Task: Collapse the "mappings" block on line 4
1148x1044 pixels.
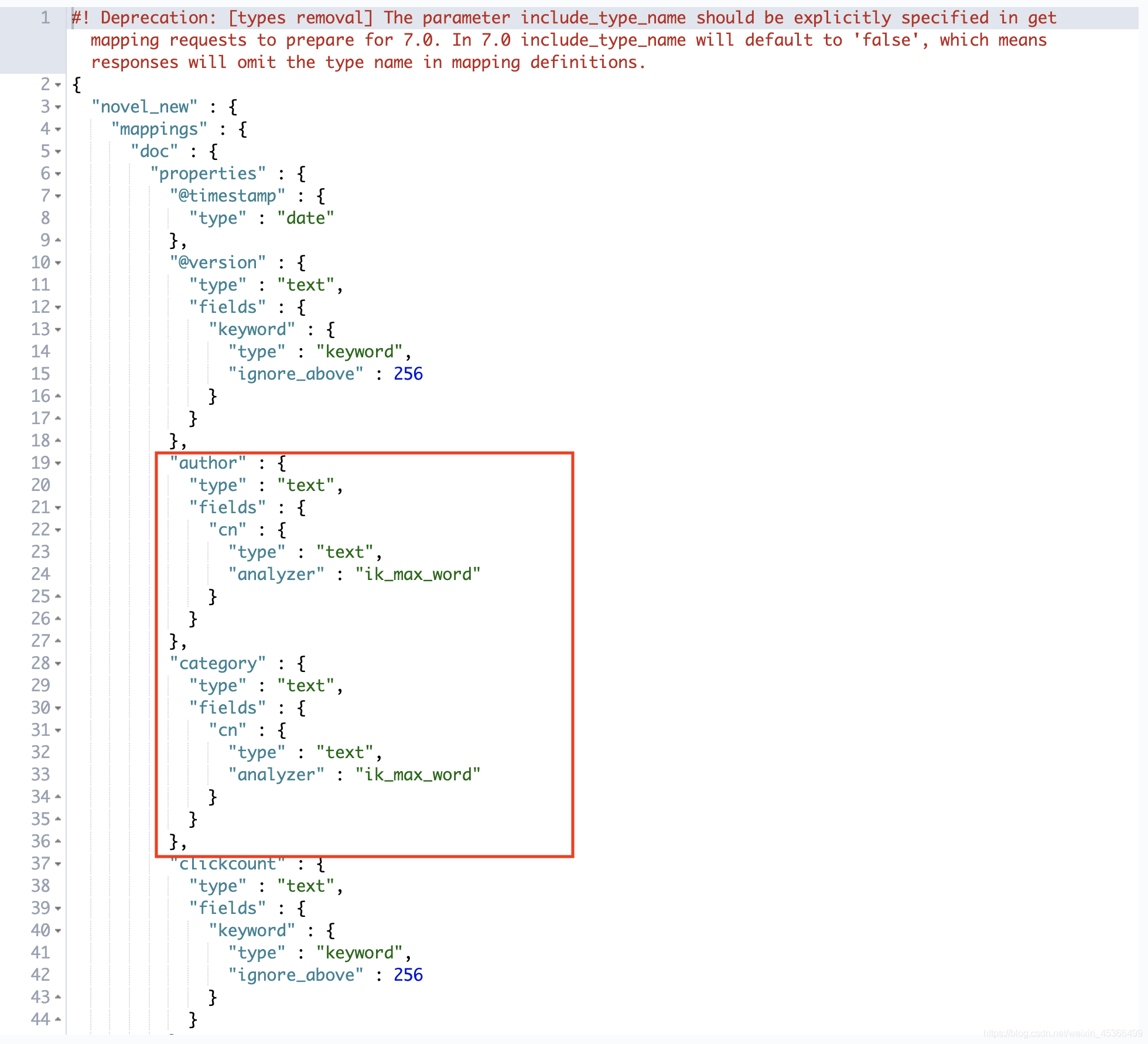Action: (58, 129)
